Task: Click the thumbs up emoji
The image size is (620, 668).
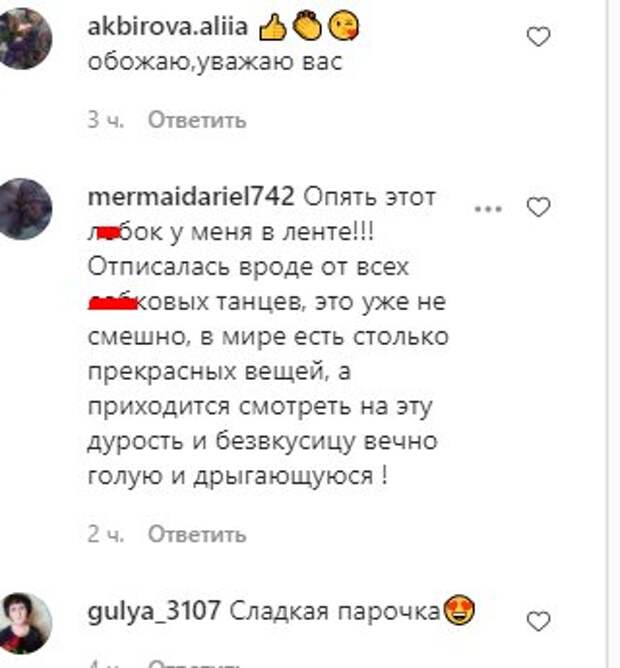Action: pyautogui.click(x=273, y=27)
